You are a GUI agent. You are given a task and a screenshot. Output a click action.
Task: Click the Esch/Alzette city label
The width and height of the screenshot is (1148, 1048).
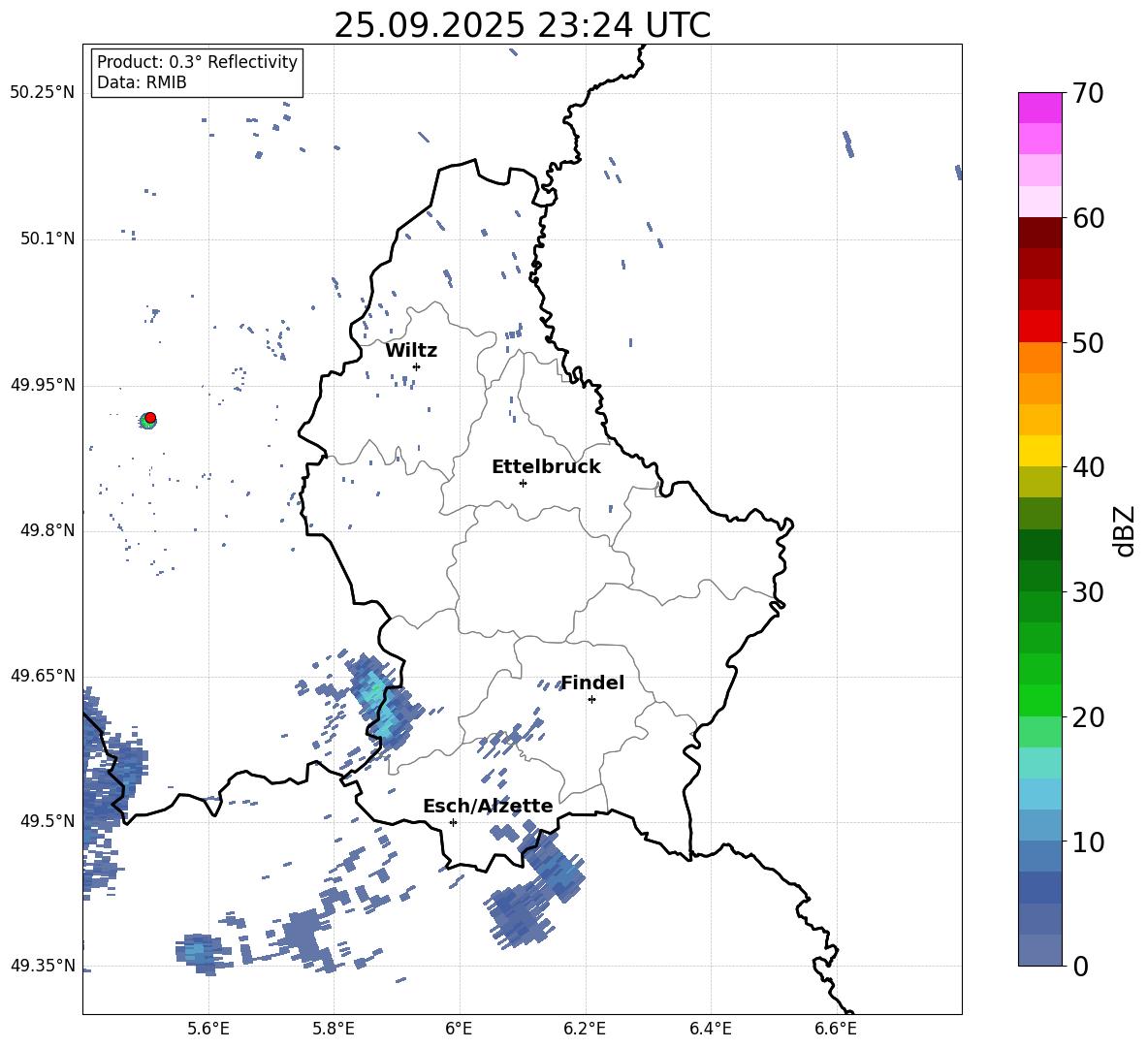tap(488, 806)
